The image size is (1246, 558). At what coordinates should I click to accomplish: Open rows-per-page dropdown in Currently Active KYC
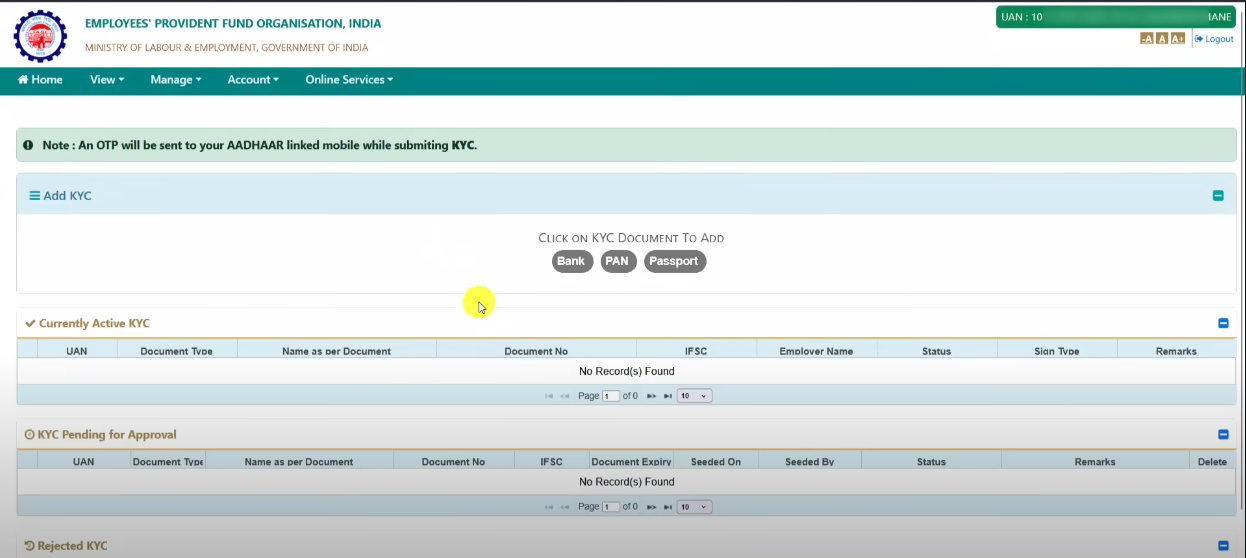pos(694,396)
